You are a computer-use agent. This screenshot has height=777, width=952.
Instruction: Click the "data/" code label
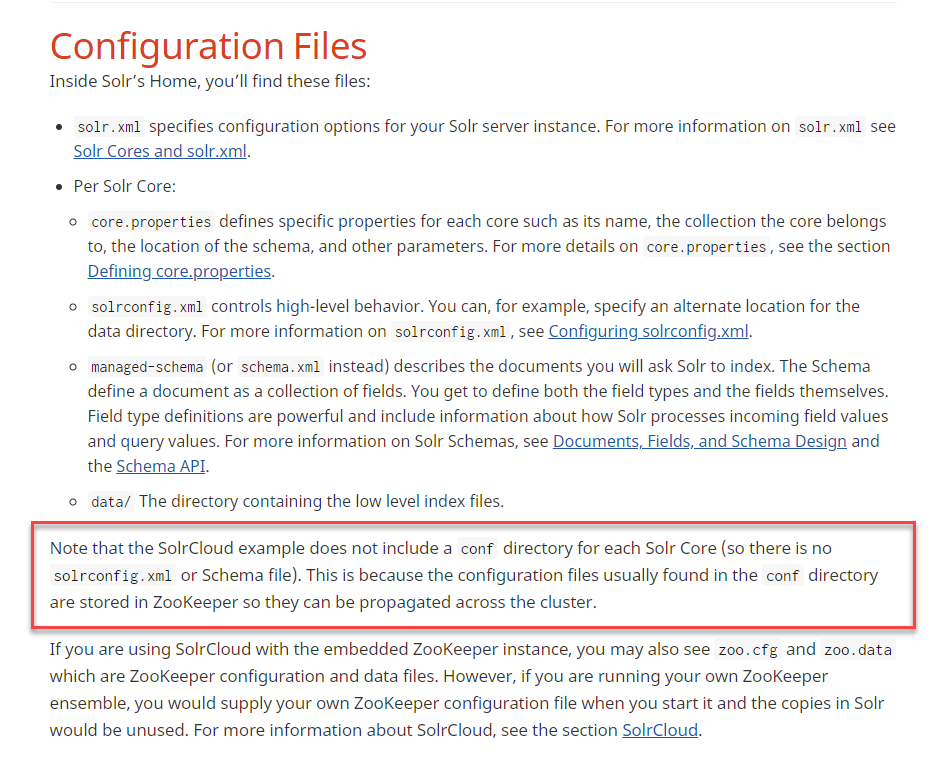click(x=110, y=502)
